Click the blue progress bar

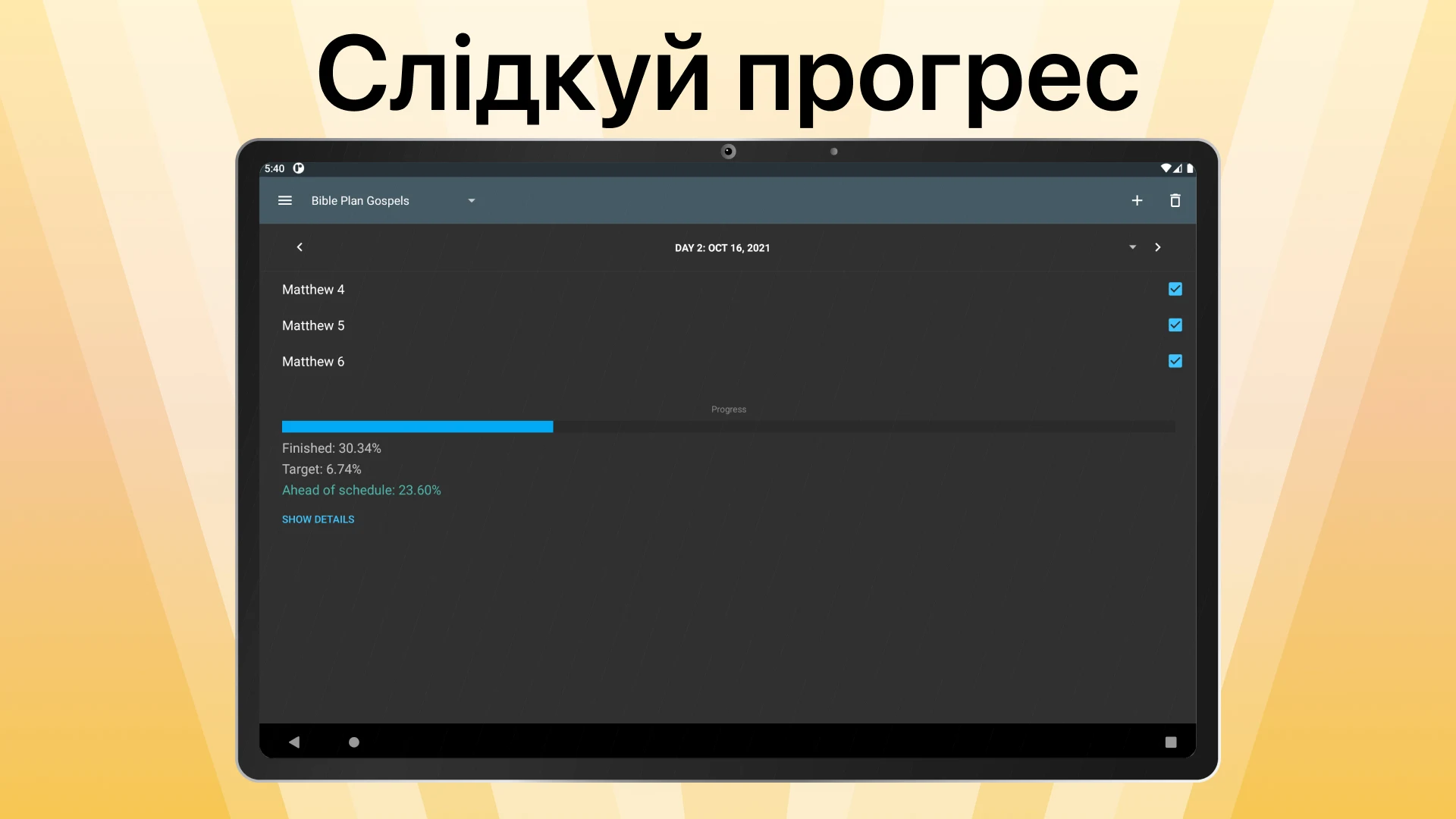click(417, 427)
